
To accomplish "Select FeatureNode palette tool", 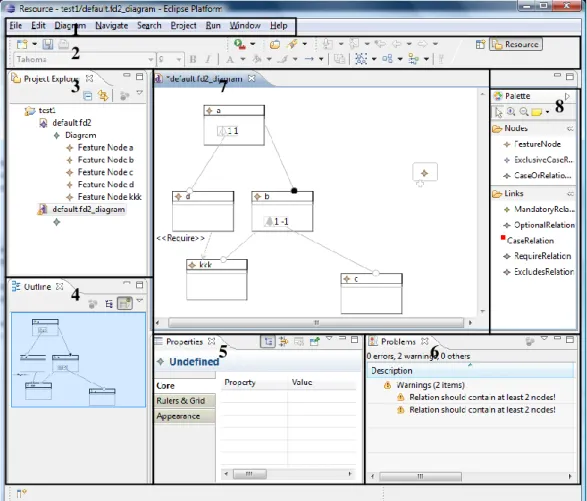I will 532,144.
